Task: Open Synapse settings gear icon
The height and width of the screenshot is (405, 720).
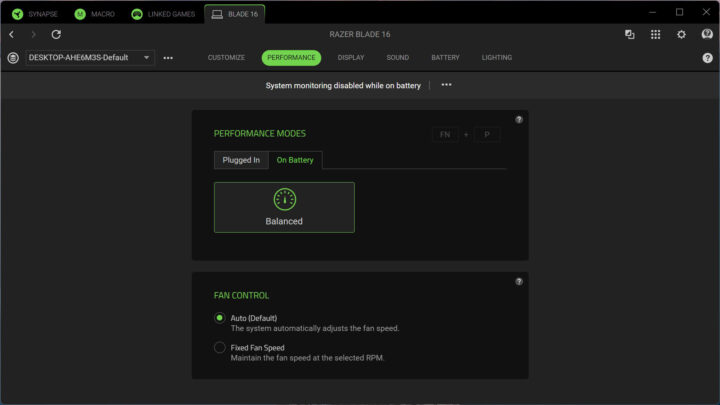Action: [681, 34]
